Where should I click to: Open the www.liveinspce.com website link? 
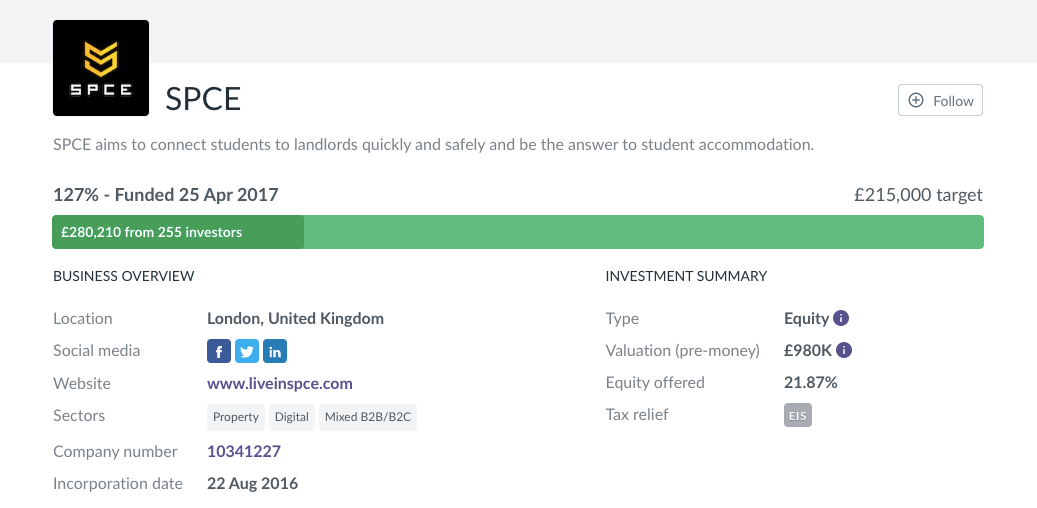pyautogui.click(x=280, y=384)
